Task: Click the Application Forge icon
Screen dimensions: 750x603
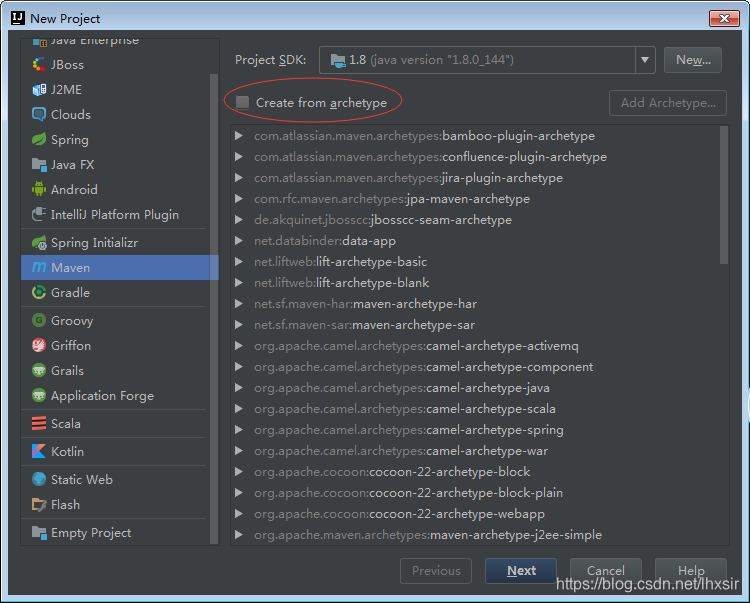Action: [39, 395]
